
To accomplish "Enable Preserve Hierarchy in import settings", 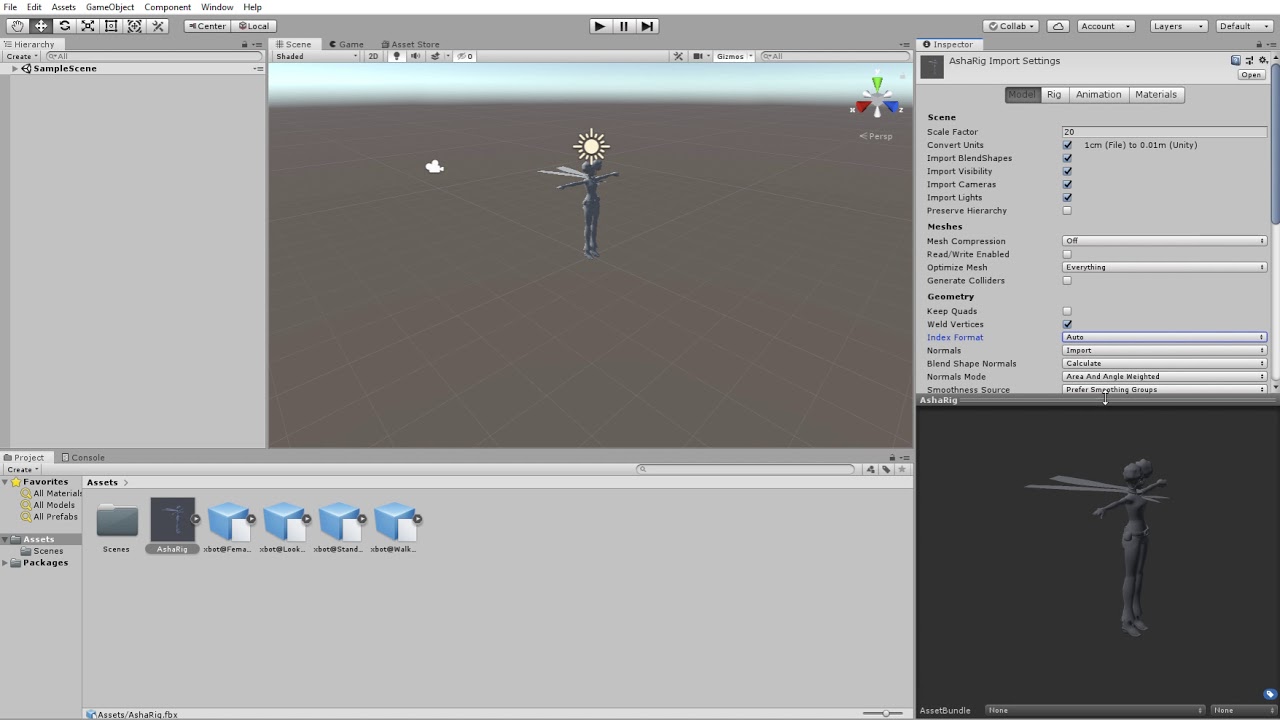I will click(1067, 211).
